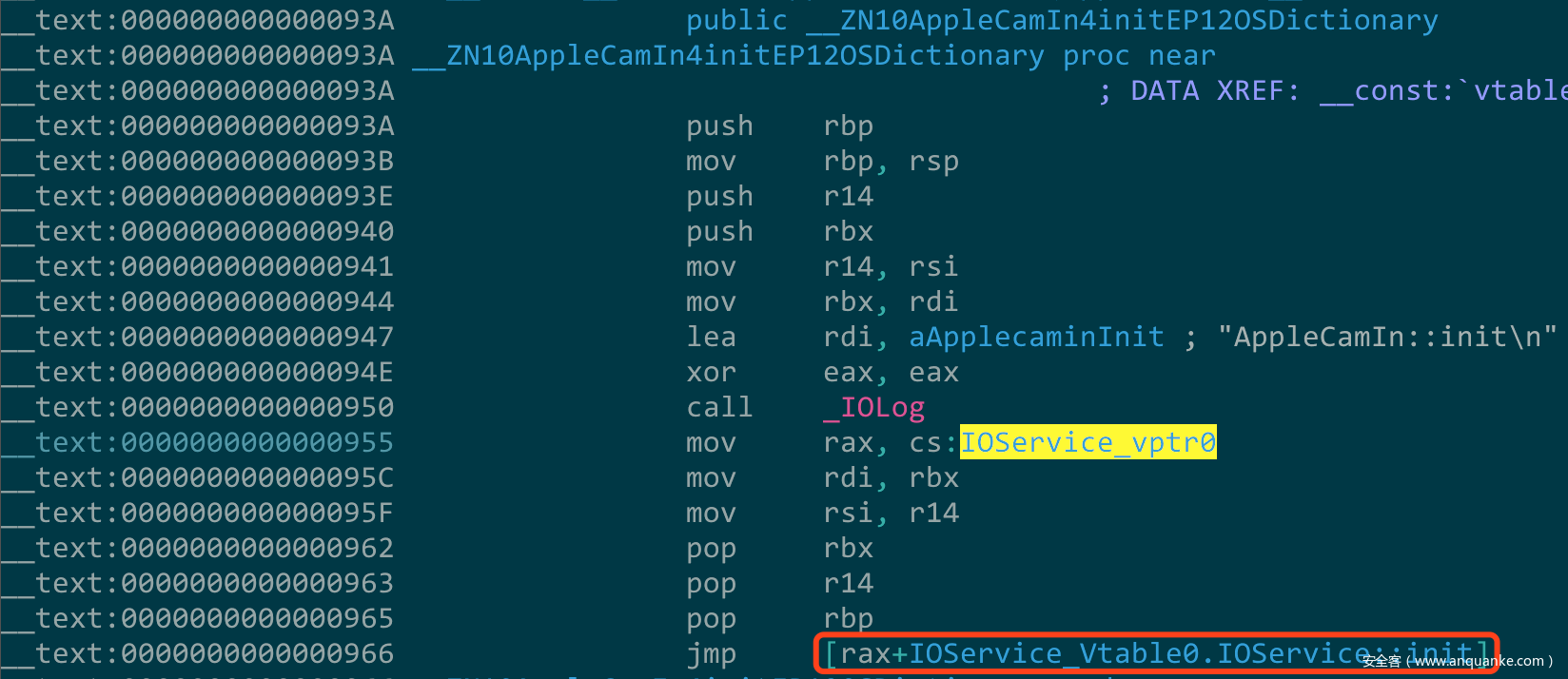Click the jmp mnemonic at address 966
Viewport: 1568px width, 679px height.
tap(711, 653)
